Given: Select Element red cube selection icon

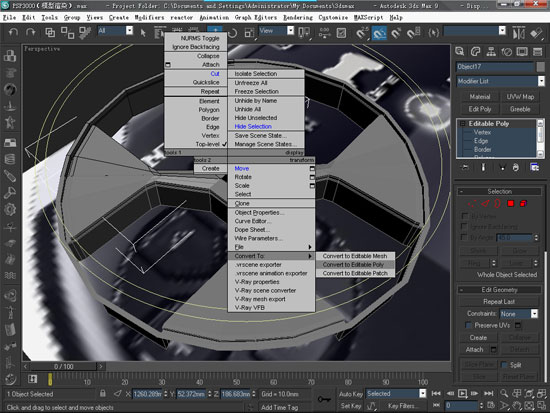Looking at the screenshot, I should (x=523, y=204).
